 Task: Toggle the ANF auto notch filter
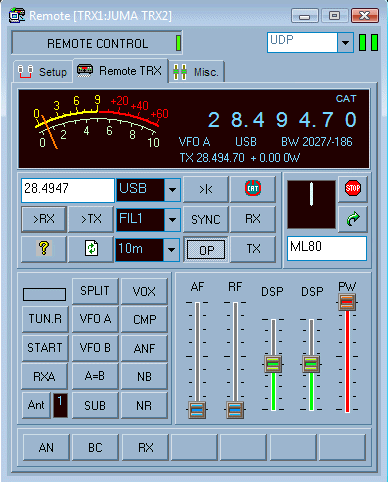click(x=144, y=349)
